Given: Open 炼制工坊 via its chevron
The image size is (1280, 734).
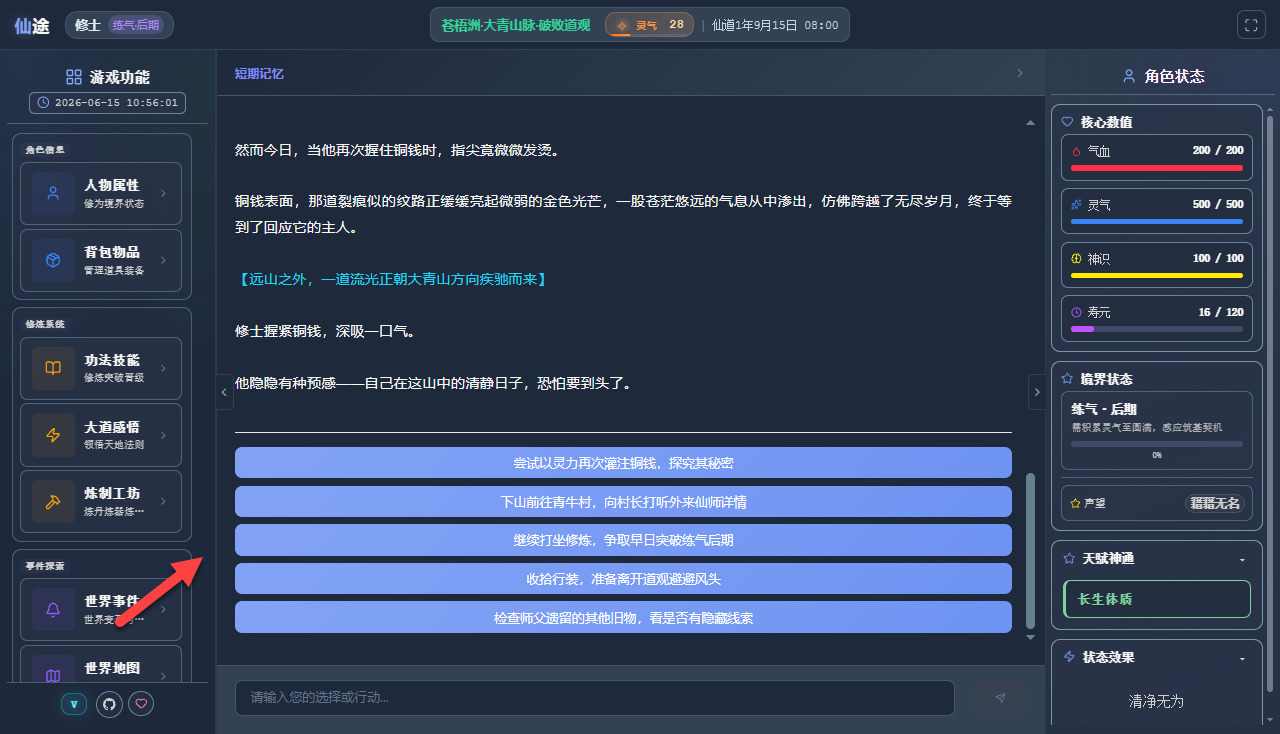Looking at the screenshot, I should (x=163, y=502).
